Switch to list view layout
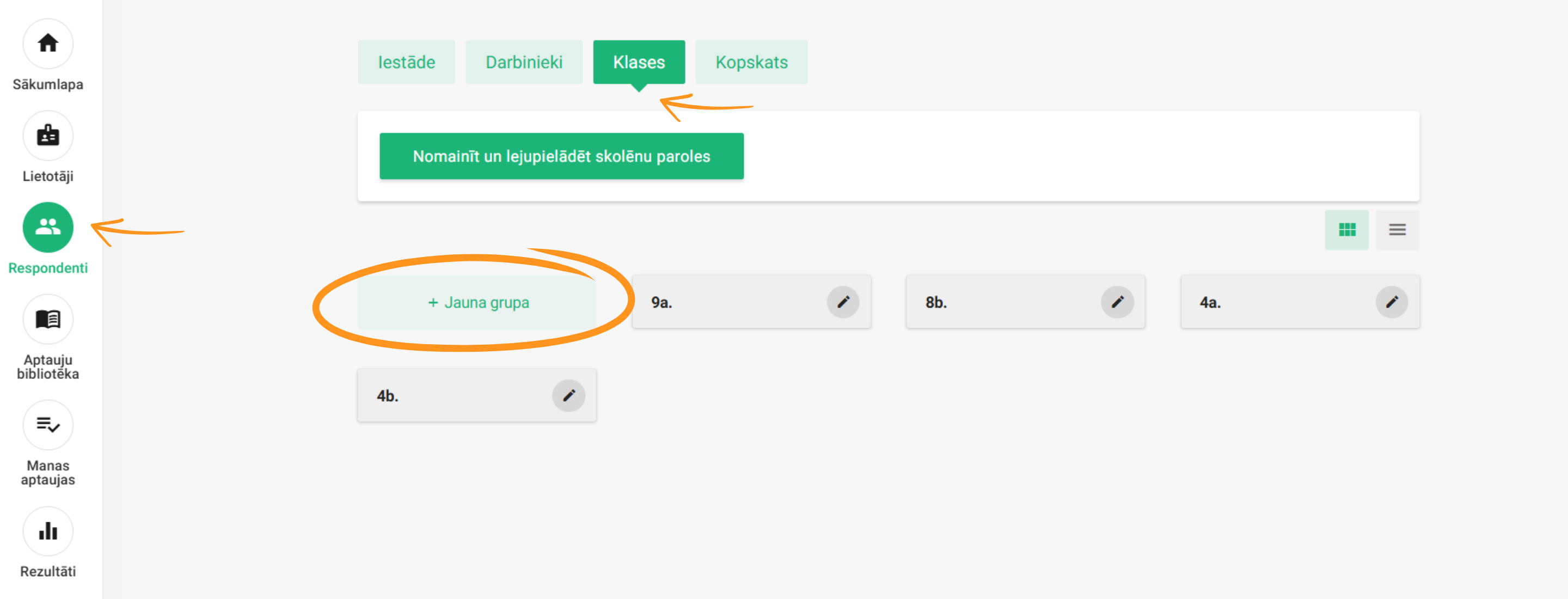 (x=1397, y=229)
